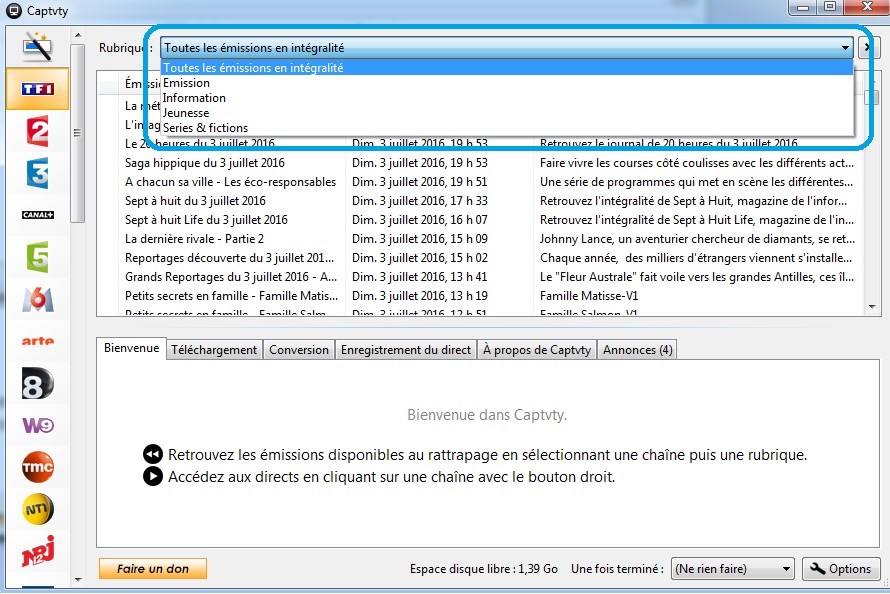Select the NRJ12 channel logo
Viewport: 890px width, 594px height.
tap(37, 551)
